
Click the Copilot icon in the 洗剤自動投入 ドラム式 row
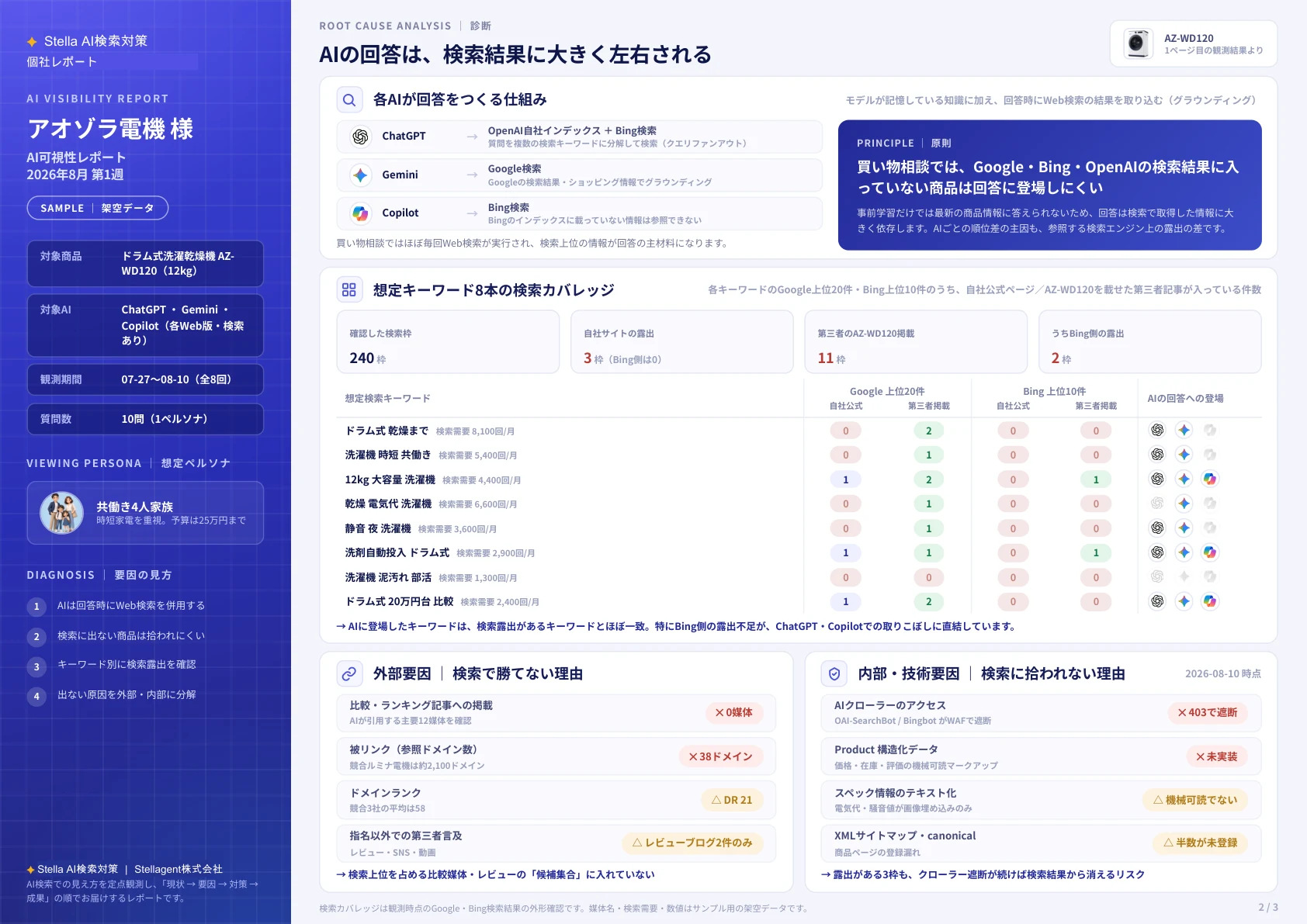pyautogui.click(x=1210, y=552)
